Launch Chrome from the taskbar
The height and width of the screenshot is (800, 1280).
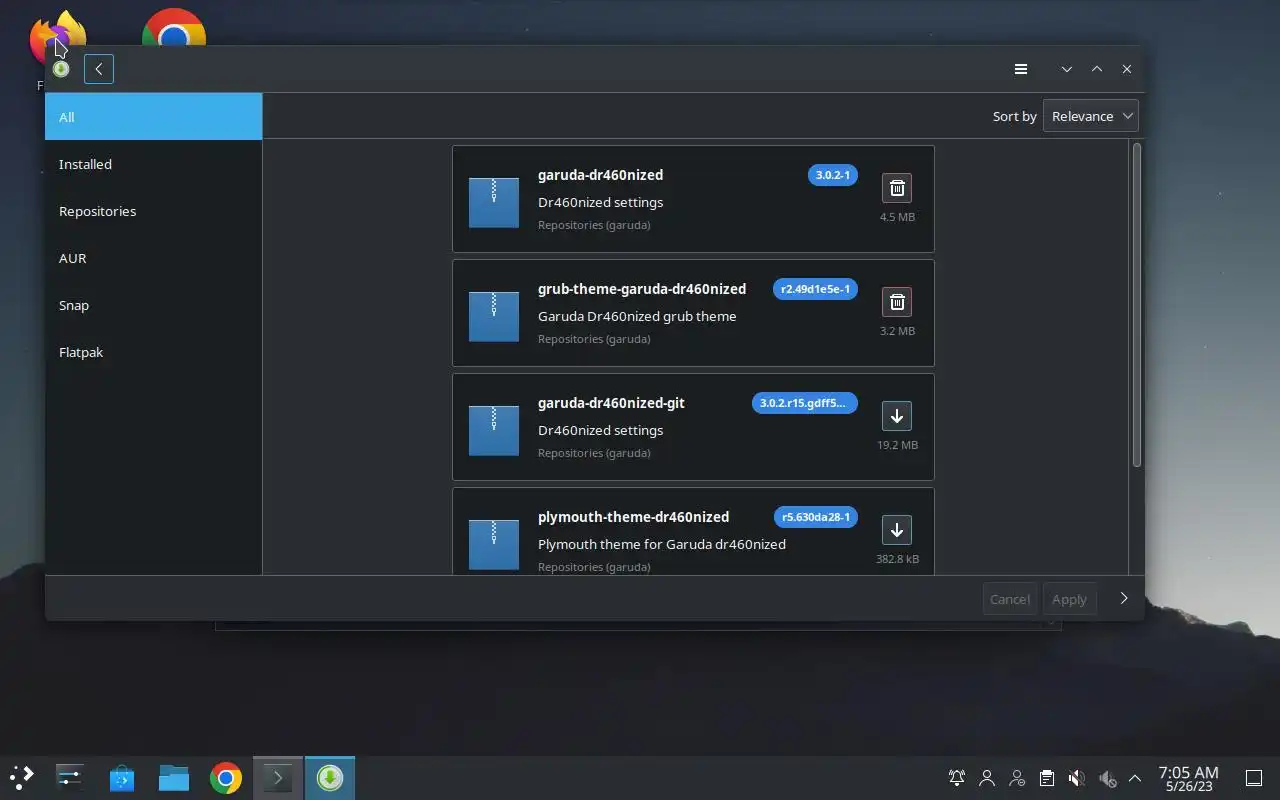click(x=226, y=777)
